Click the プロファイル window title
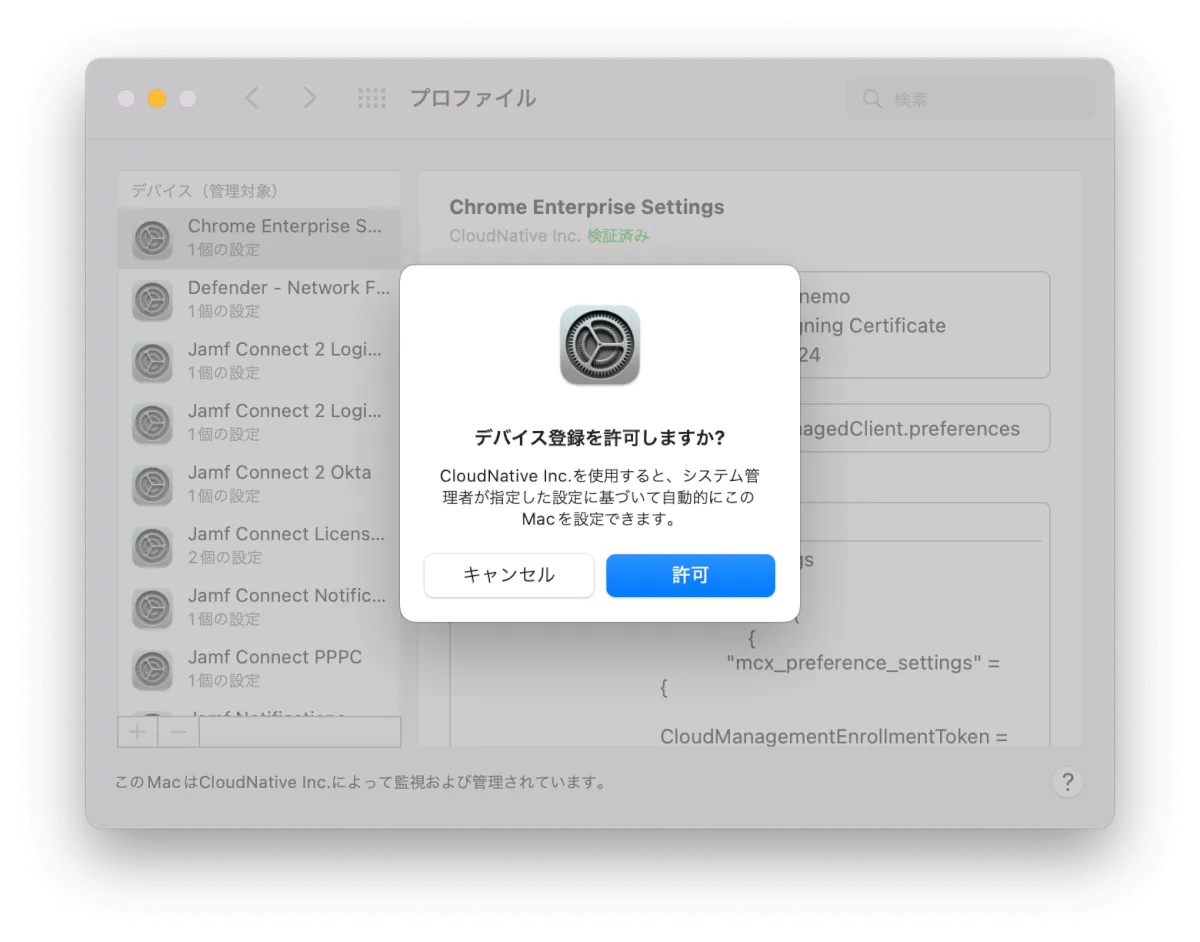 pos(473,98)
